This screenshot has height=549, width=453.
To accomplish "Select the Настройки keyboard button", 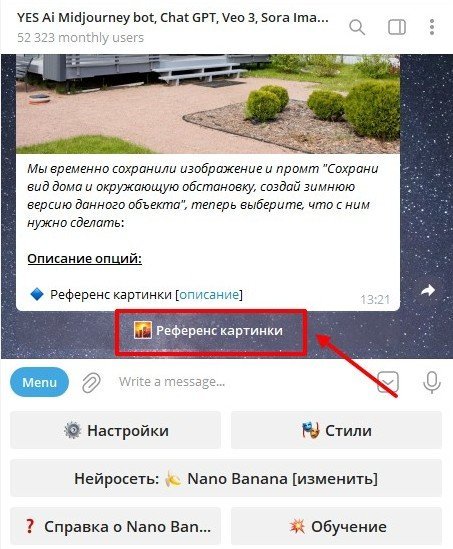I will click(x=116, y=430).
